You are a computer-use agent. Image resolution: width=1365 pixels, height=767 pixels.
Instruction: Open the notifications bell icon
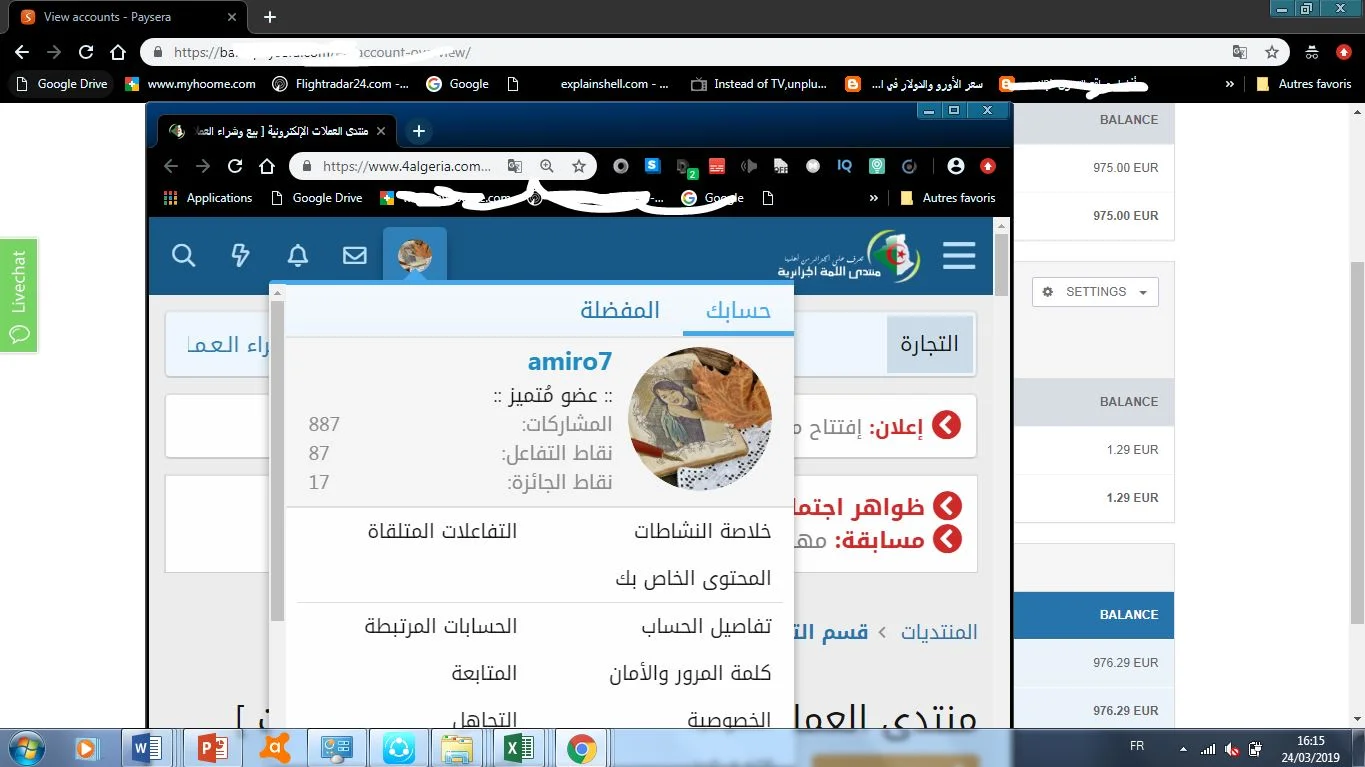298,256
